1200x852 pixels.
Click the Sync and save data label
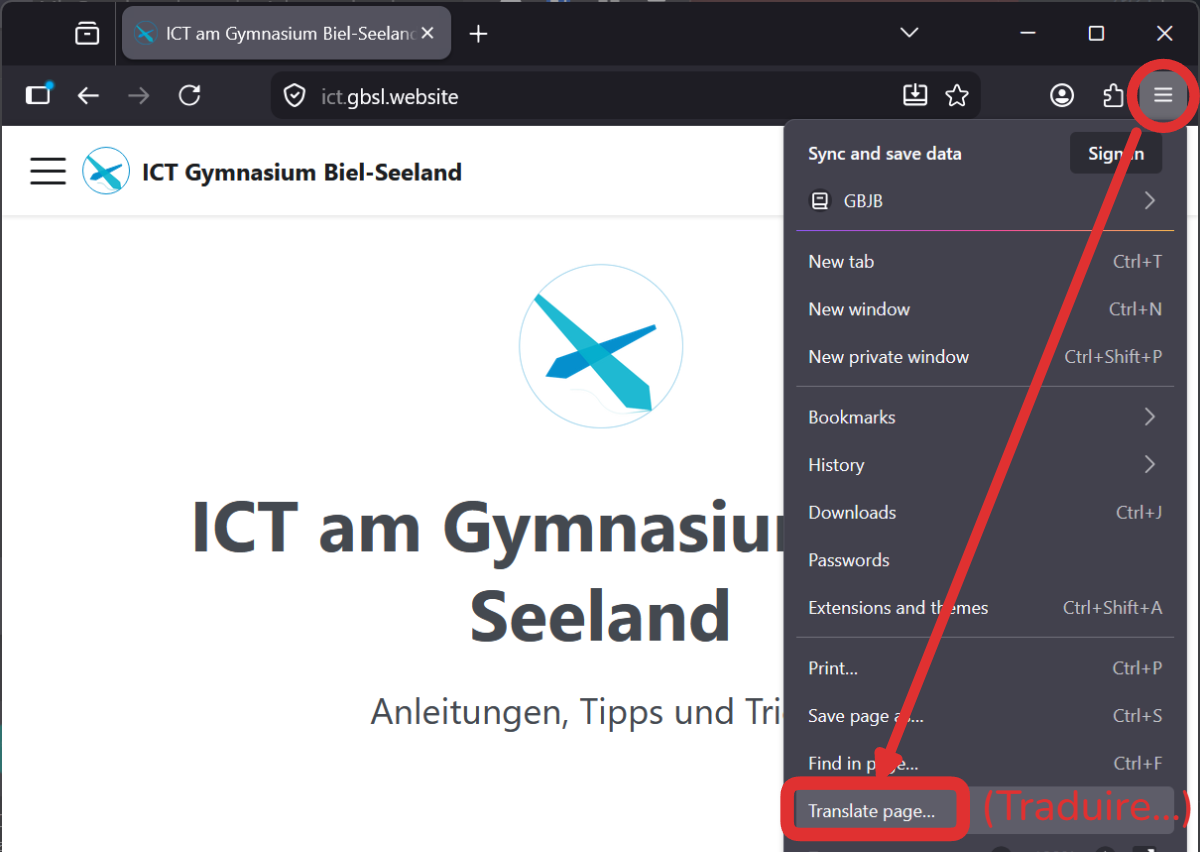pyautogui.click(x=885, y=154)
